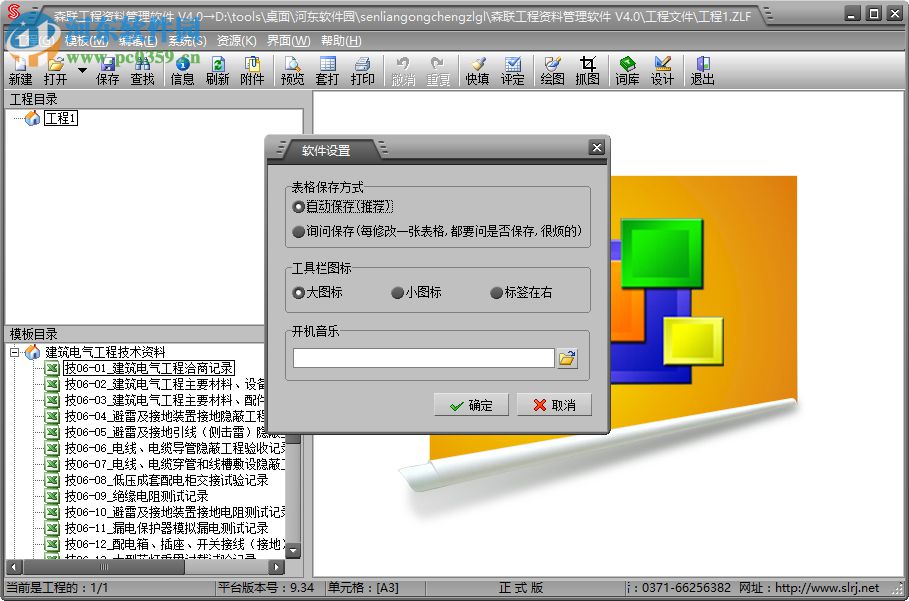Image resolution: width=909 pixels, height=601 pixels.
Task: Open the 系统(S) menu
Action: click(x=185, y=41)
